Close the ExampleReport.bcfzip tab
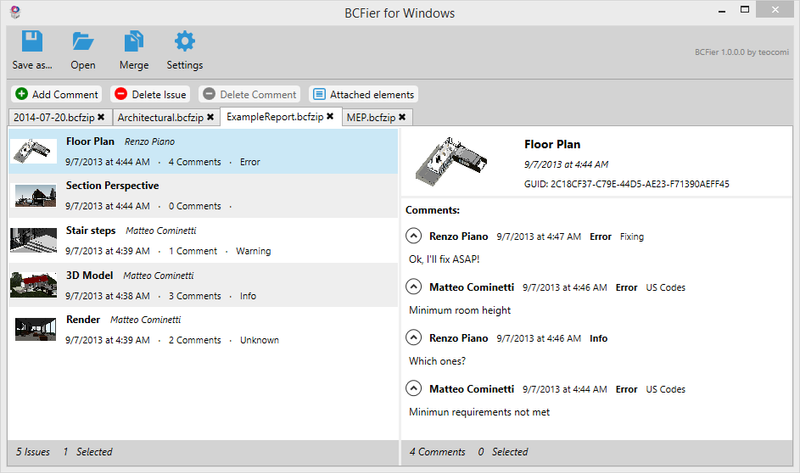Image resolution: width=800 pixels, height=473 pixels. pyautogui.click(x=329, y=117)
